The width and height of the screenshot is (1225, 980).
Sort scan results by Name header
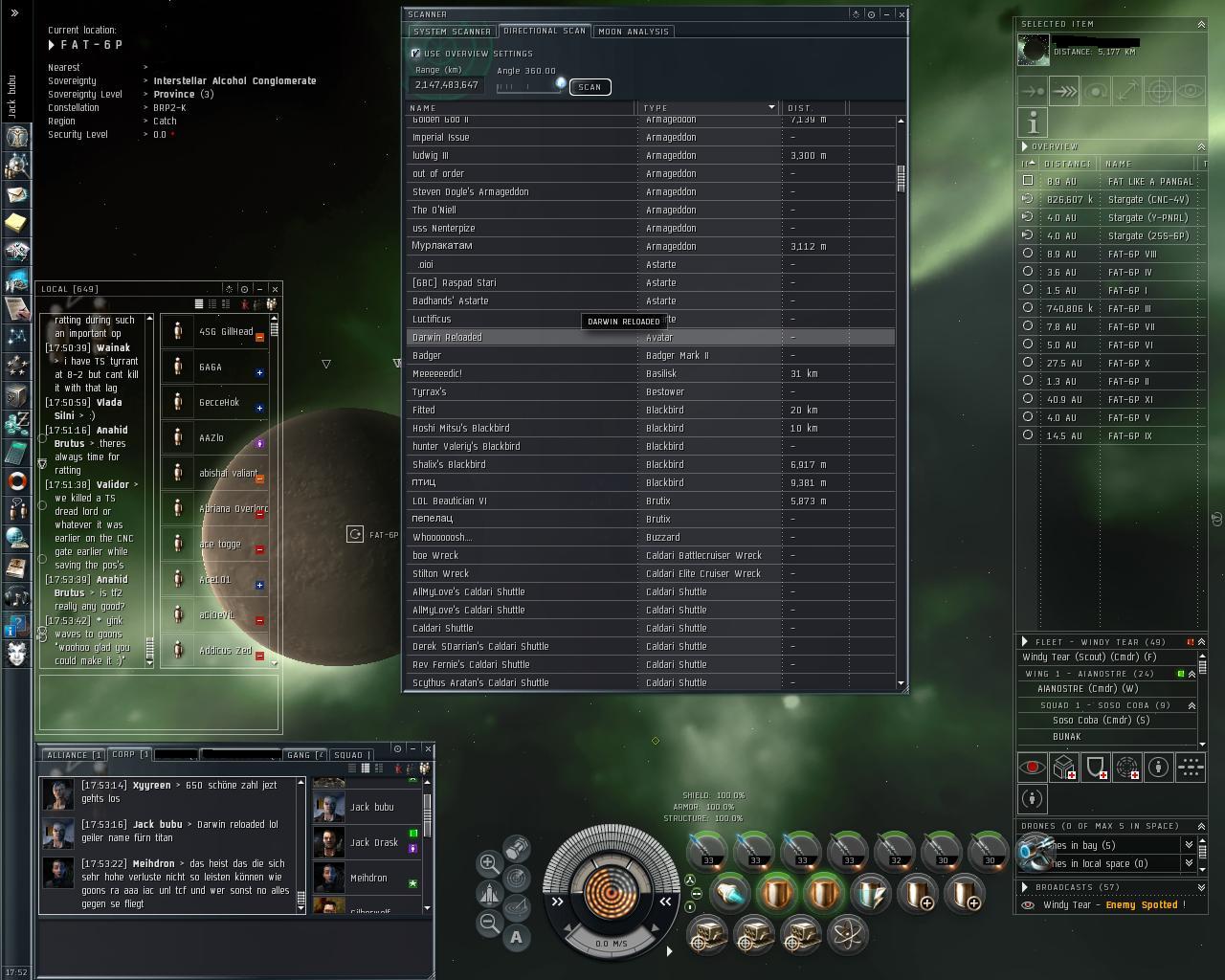522,107
